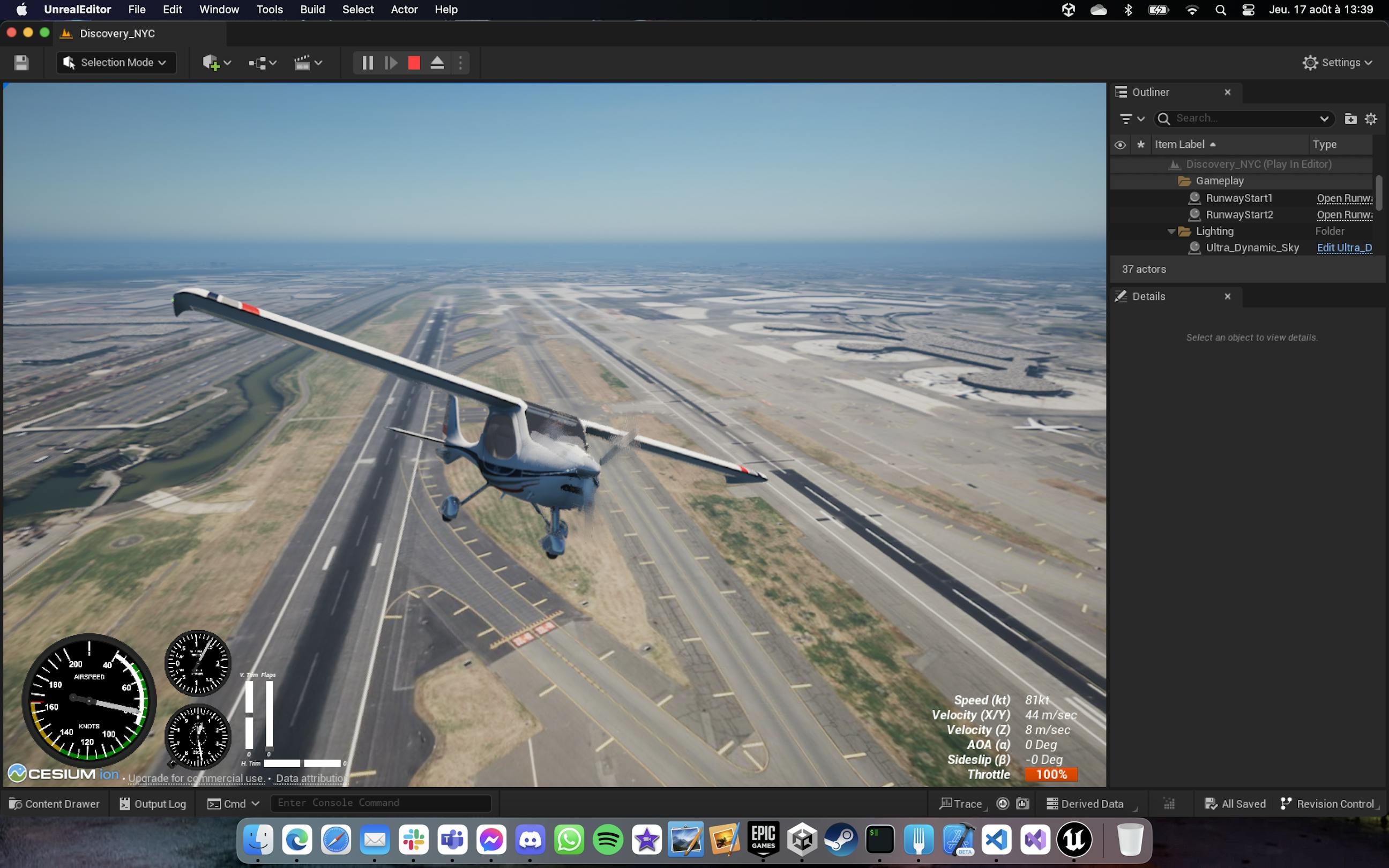Image resolution: width=1389 pixels, height=868 pixels.
Task: Toggle visibility of Ultra_Dynamic_Sky actor
Action: coord(1120,248)
